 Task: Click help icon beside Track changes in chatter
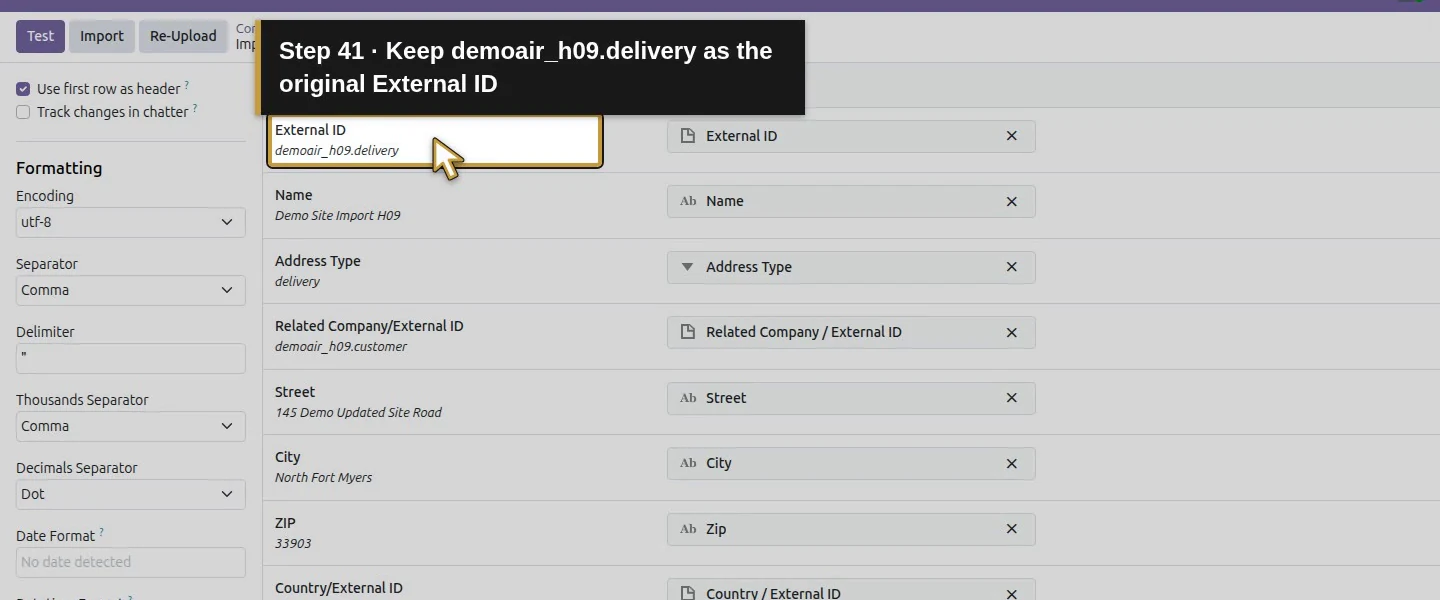195,109
